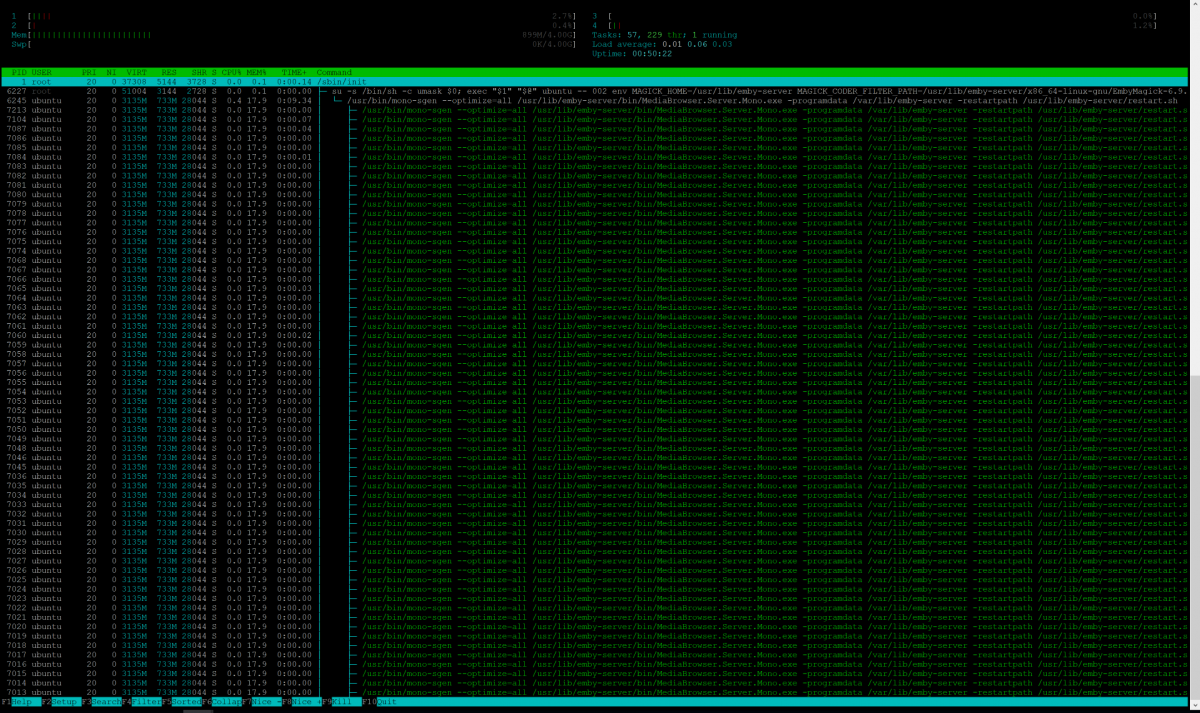This screenshot has width=1200, height=713.
Task: Click the CPU 4 usage meter
Action: point(875,25)
